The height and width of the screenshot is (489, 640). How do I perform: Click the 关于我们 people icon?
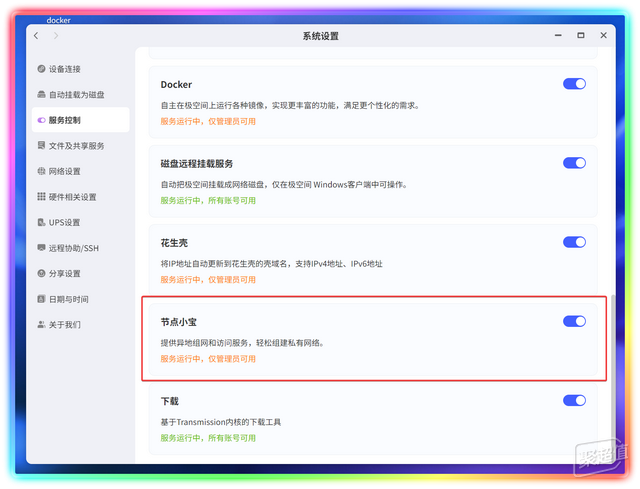tap(41, 324)
